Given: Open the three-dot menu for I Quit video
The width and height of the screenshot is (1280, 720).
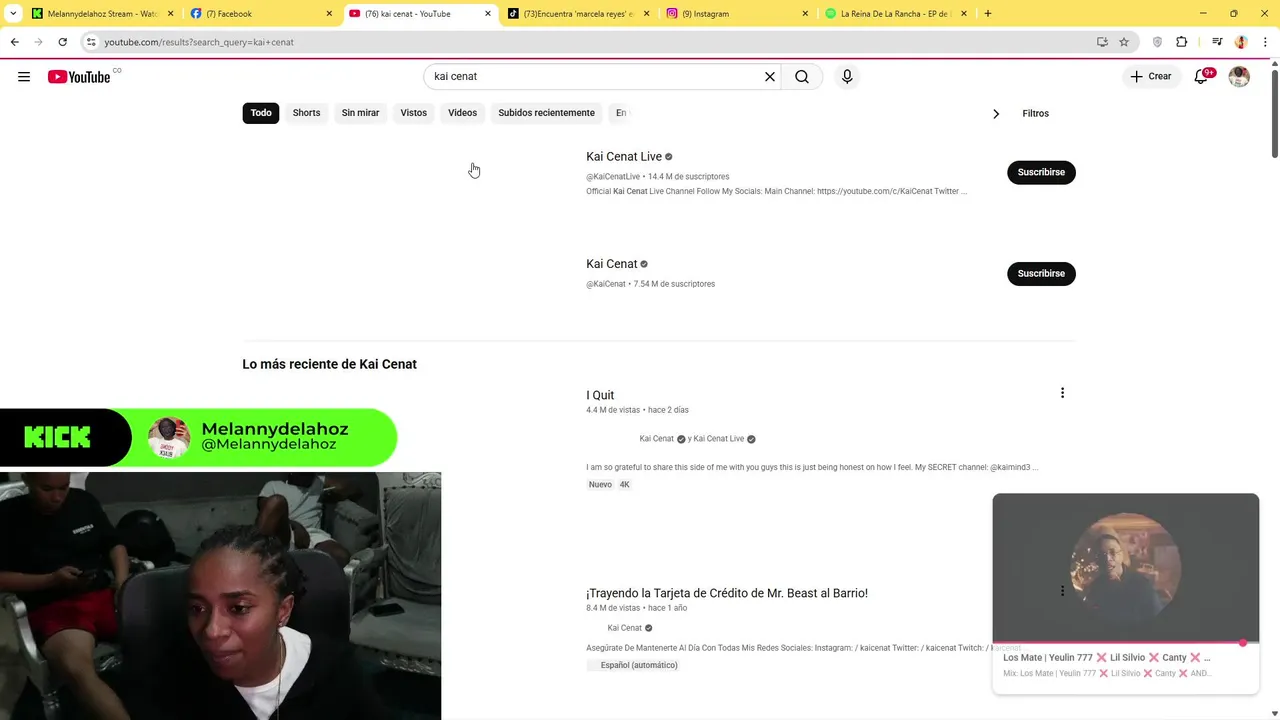Looking at the screenshot, I should [1062, 393].
